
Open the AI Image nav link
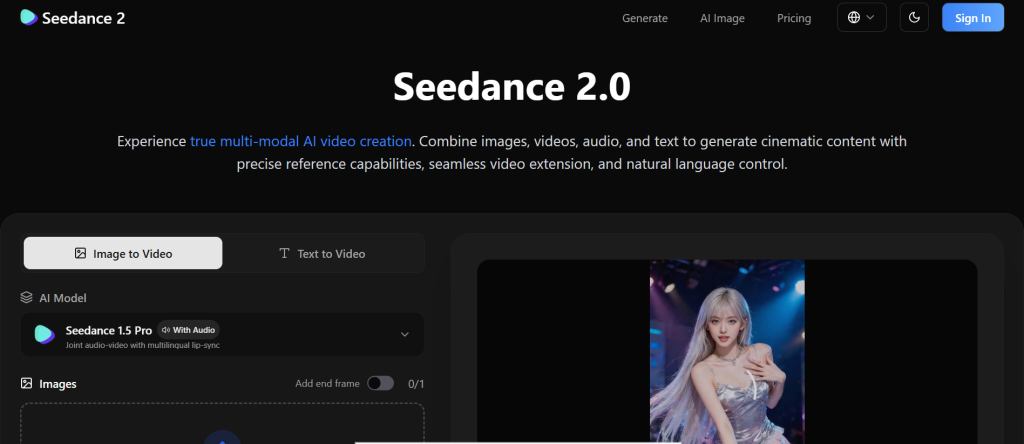click(722, 18)
